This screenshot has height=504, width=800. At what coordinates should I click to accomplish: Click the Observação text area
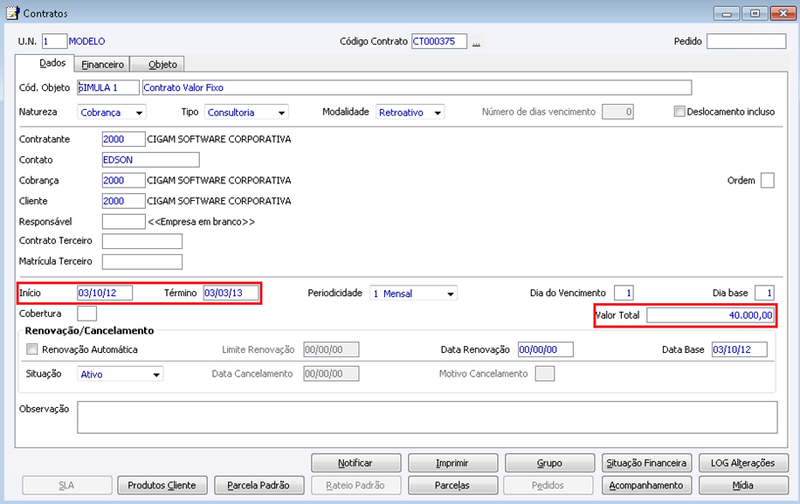click(x=428, y=417)
